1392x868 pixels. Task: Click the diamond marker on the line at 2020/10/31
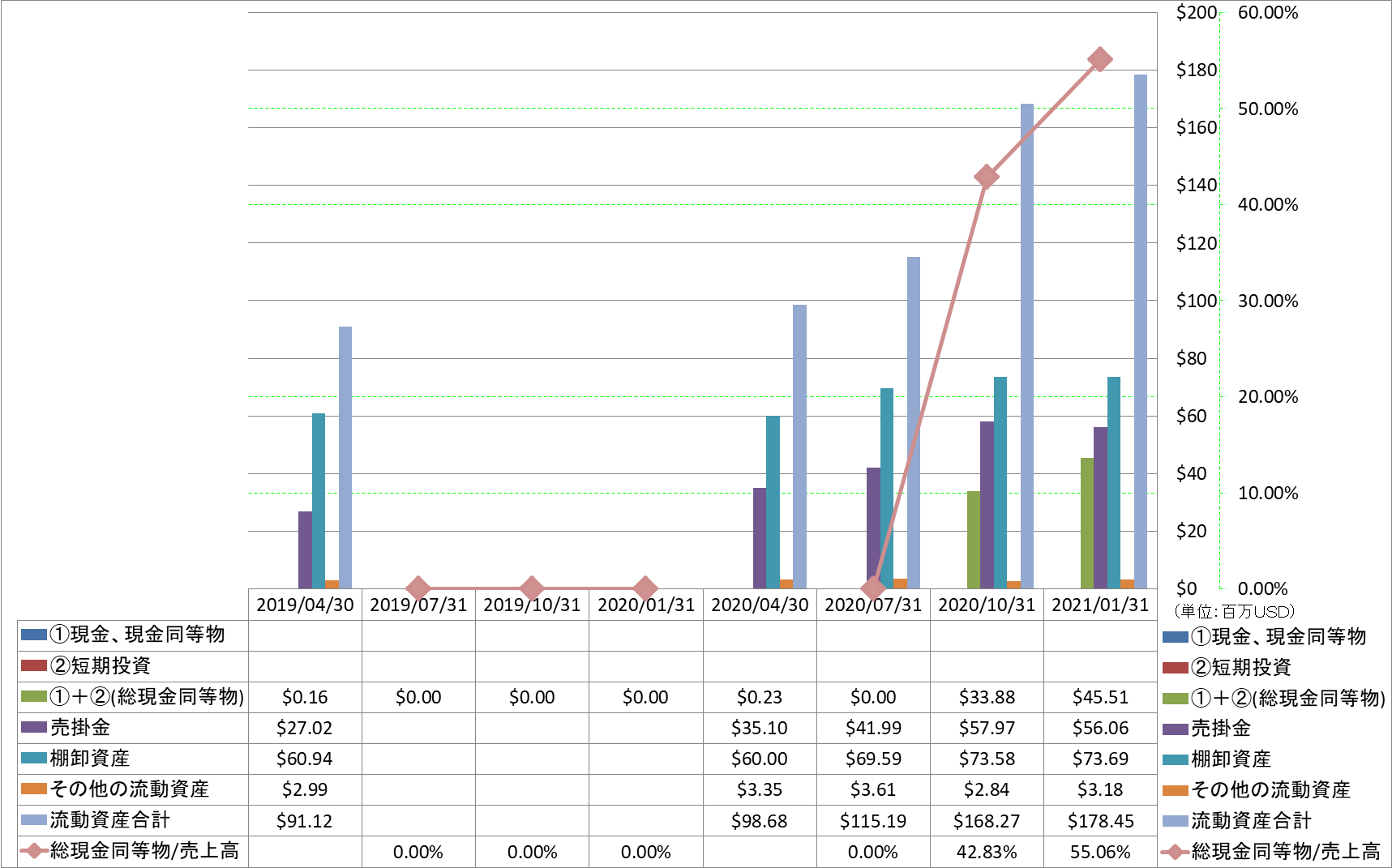click(987, 177)
